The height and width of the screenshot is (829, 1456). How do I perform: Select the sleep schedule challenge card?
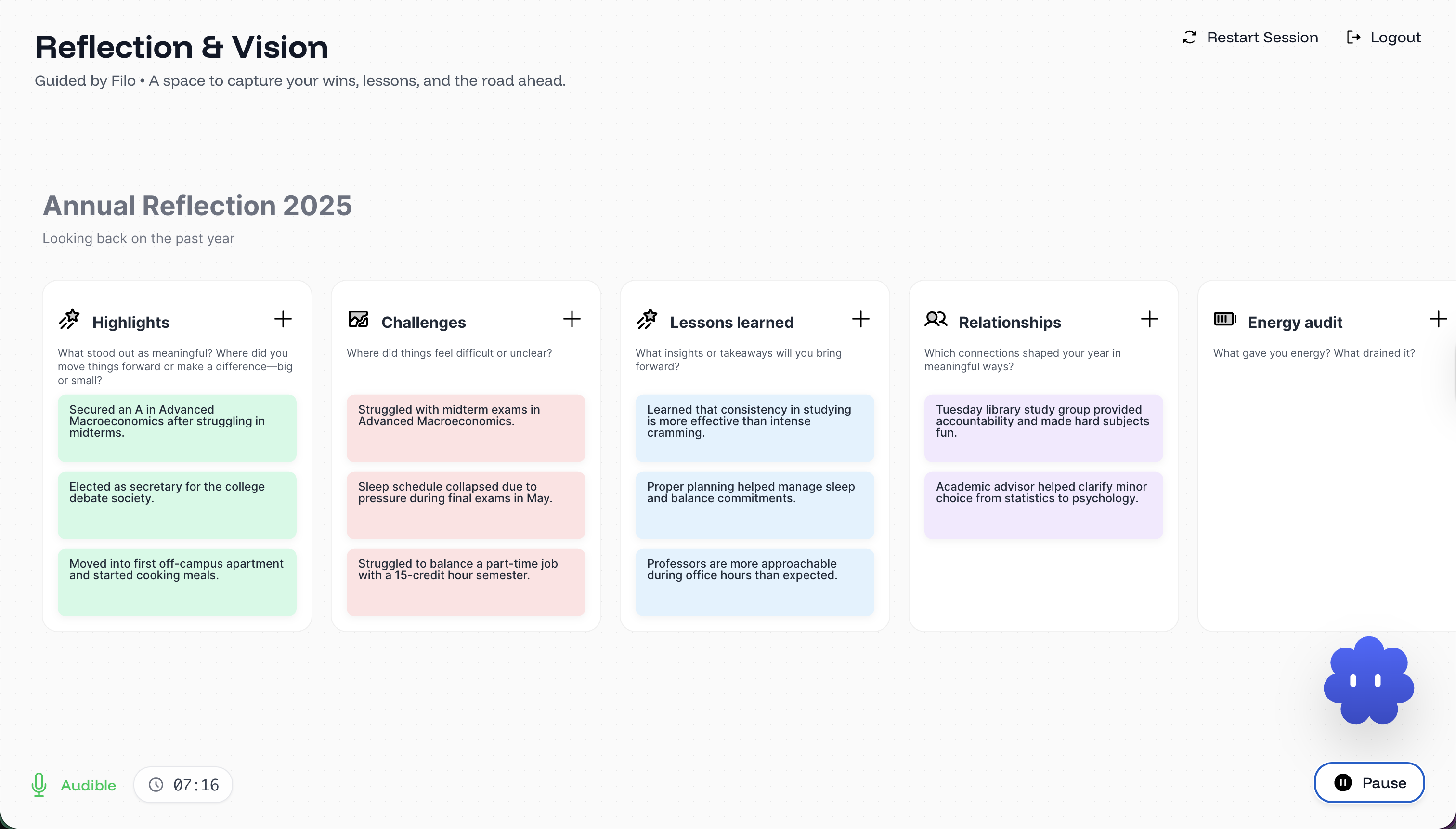coord(465,505)
